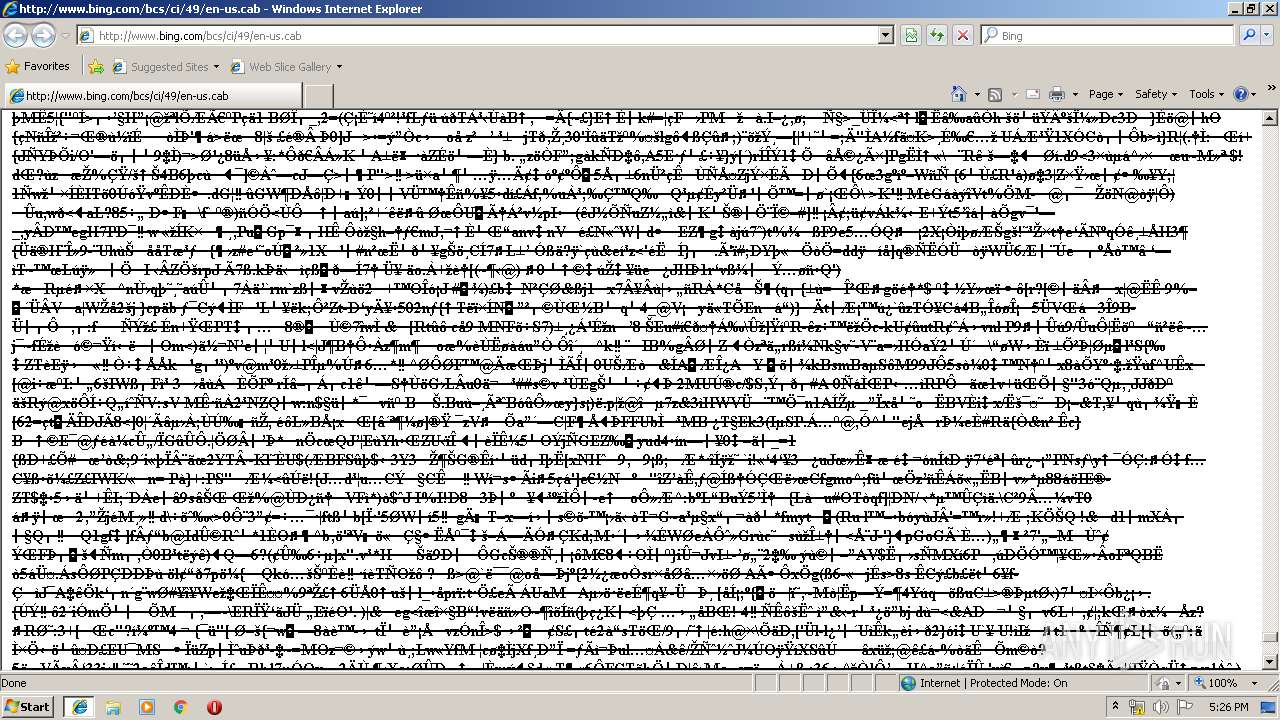Add to Favorites bar star-arrow icon
The image size is (1280, 720).
tap(96, 67)
